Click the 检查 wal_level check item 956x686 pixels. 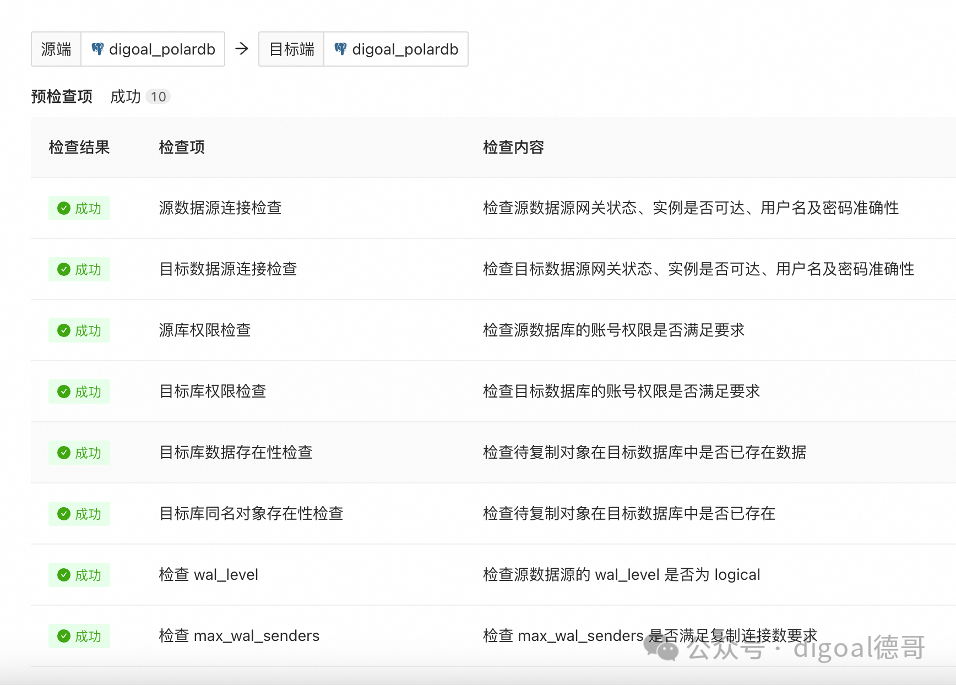click(x=209, y=574)
